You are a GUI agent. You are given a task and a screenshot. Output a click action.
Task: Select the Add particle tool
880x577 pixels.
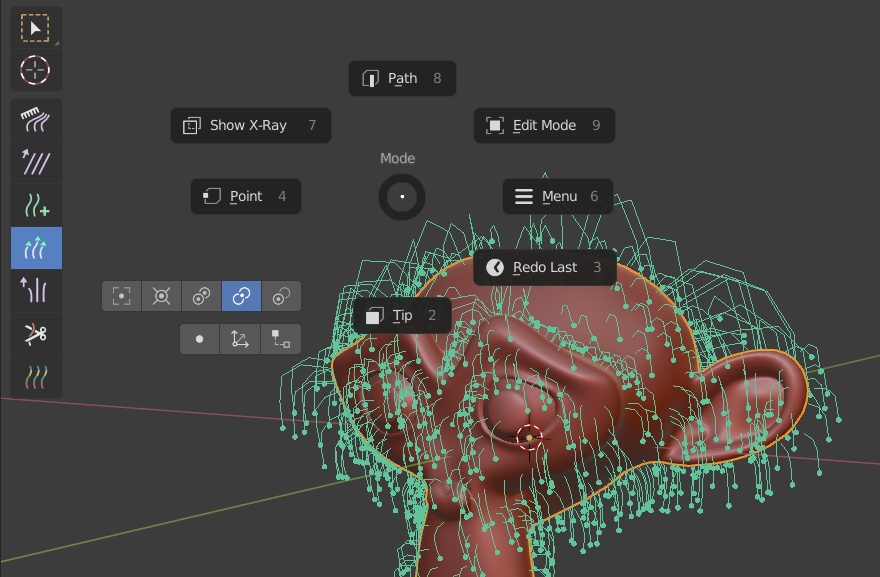click(x=36, y=205)
